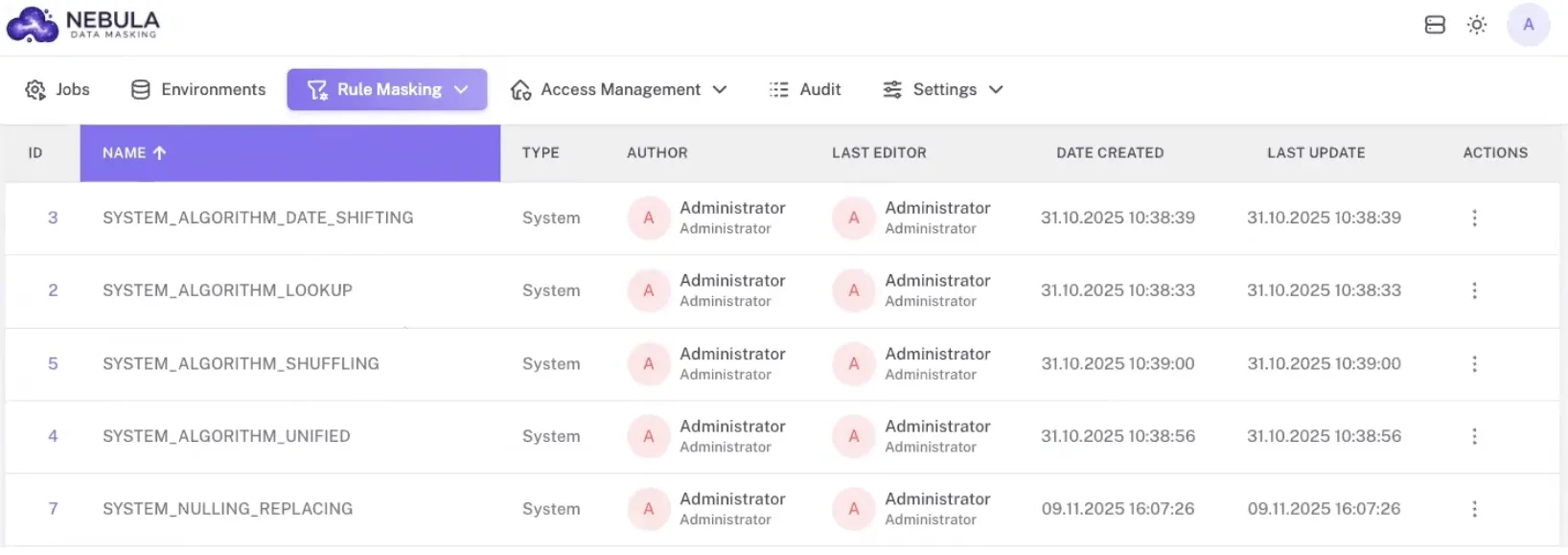This screenshot has height=555, width=1568.
Task: Open actions menu for SYSTEM_ALGORITHM_DATE_SHIFTING
Action: (x=1474, y=218)
